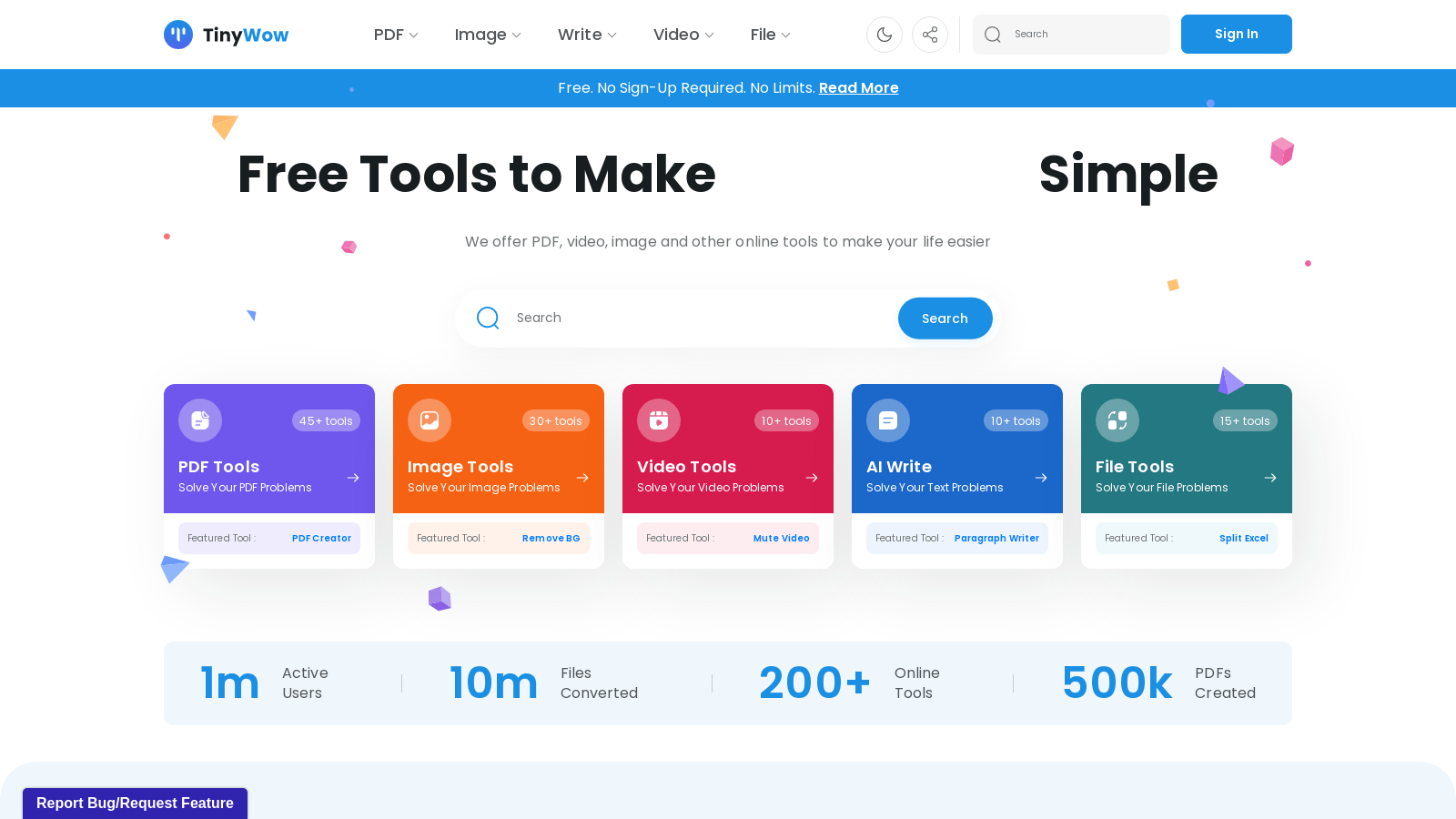Viewport: 1456px width, 819px height.
Task: Click the 15+ tools badge
Action: pyautogui.click(x=1245, y=420)
